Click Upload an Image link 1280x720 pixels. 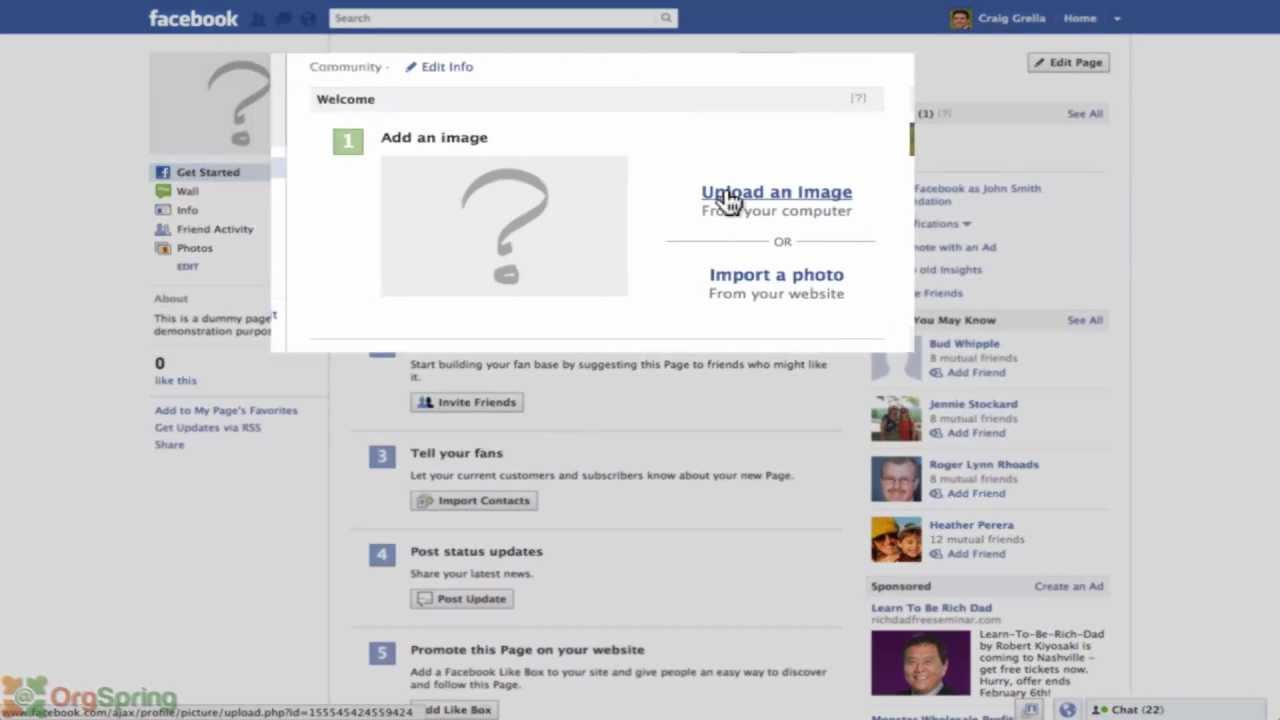(x=777, y=192)
